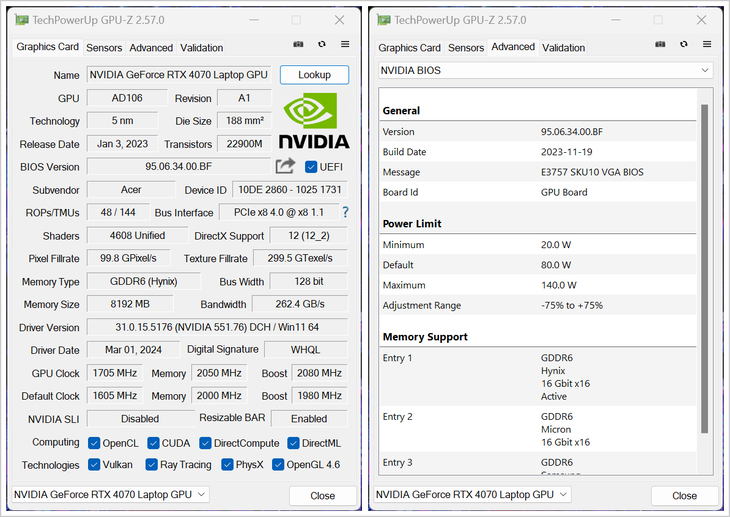Click the Memory Type field GDDR6 (Hynix)
The width and height of the screenshot is (730, 517).
pyautogui.click(x=143, y=281)
